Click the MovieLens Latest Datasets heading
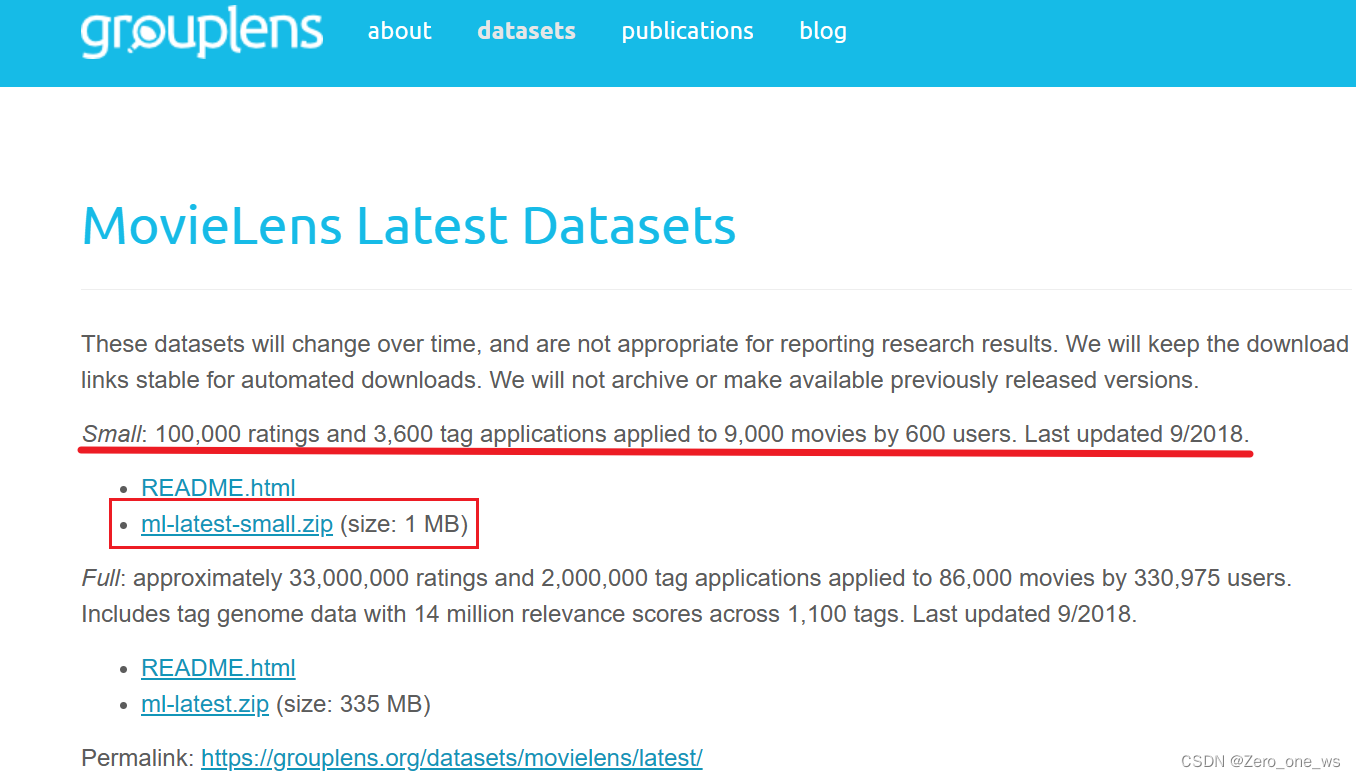This screenshot has height=779, width=1356. pos(409,226)
